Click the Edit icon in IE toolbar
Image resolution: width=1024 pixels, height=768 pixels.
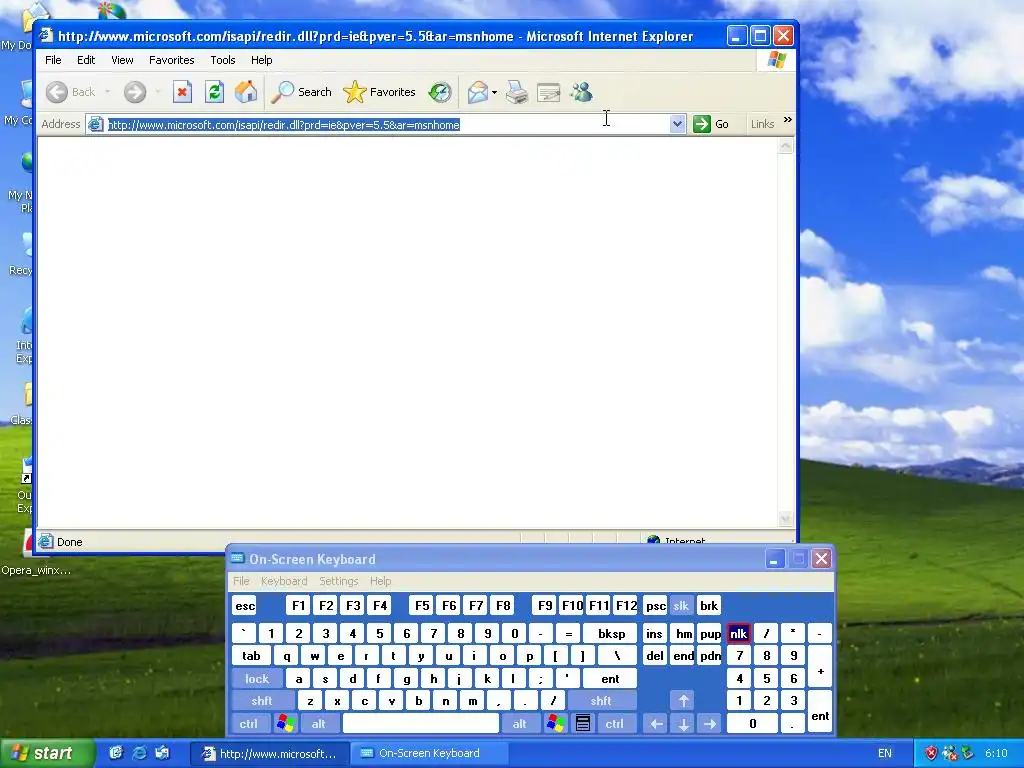(549, 92)
